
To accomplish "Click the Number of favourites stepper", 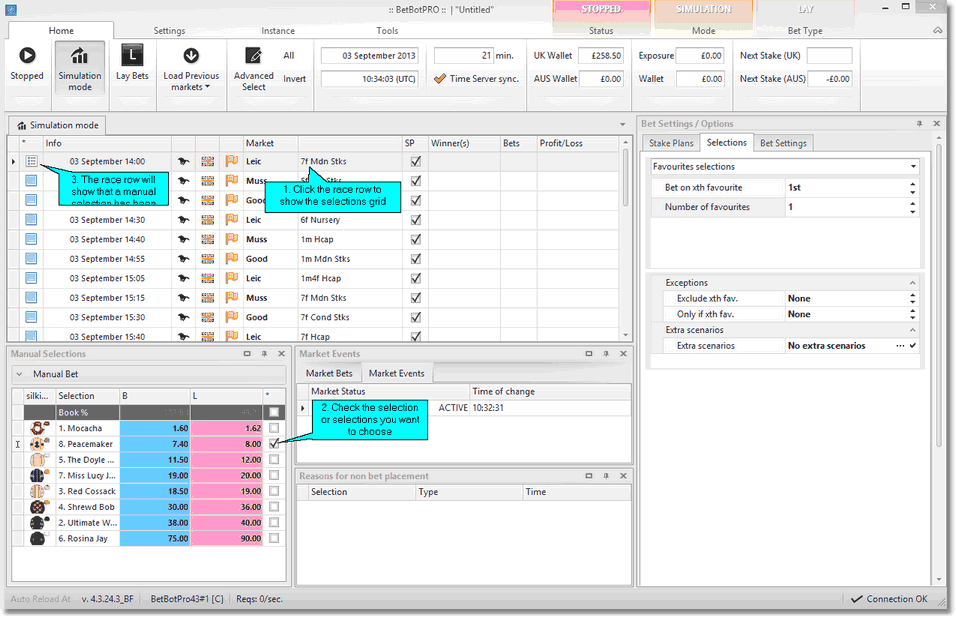I will pos(913,207).
